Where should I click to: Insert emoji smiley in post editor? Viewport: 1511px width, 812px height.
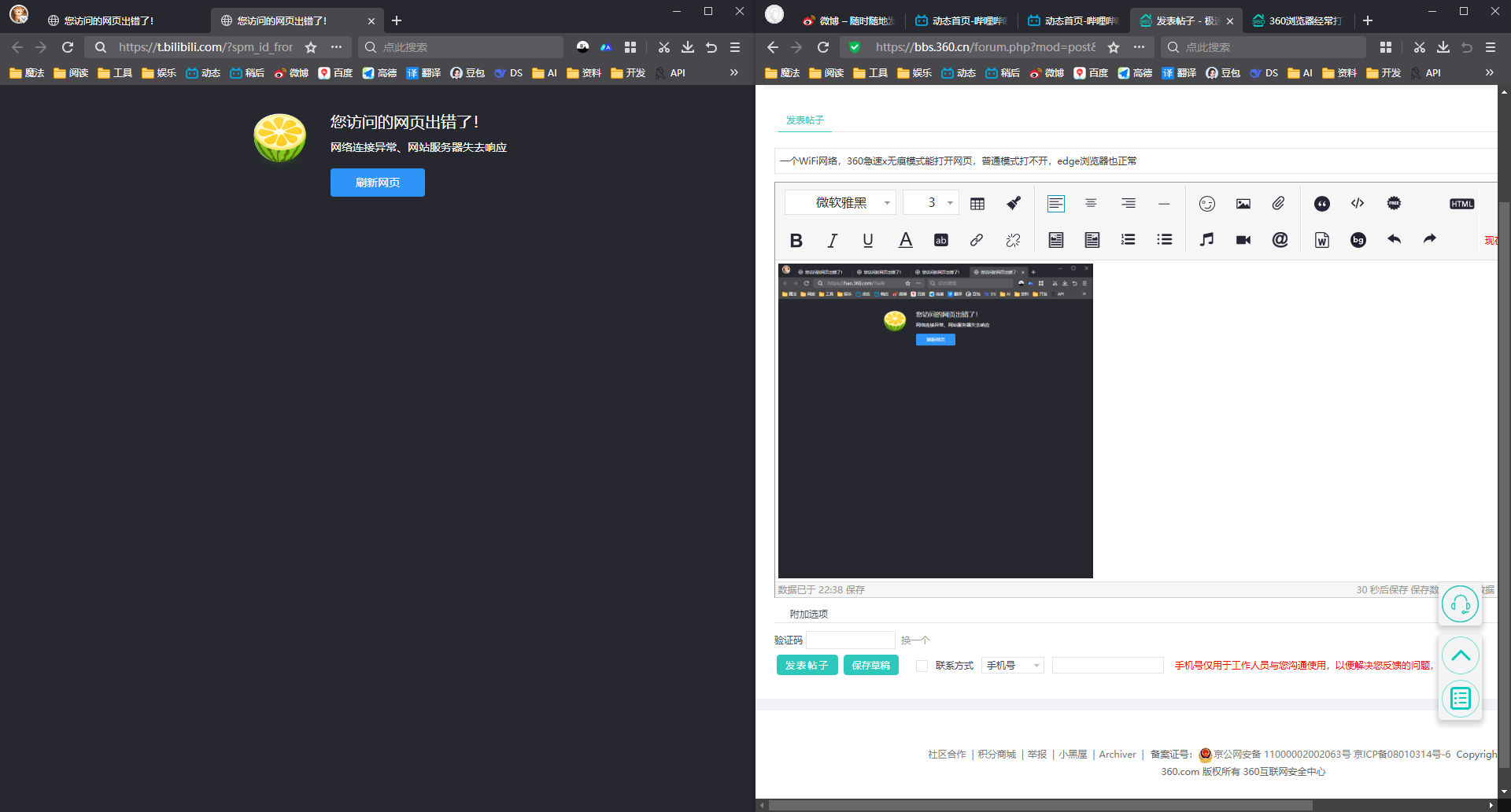click(x=1206, y=204)
